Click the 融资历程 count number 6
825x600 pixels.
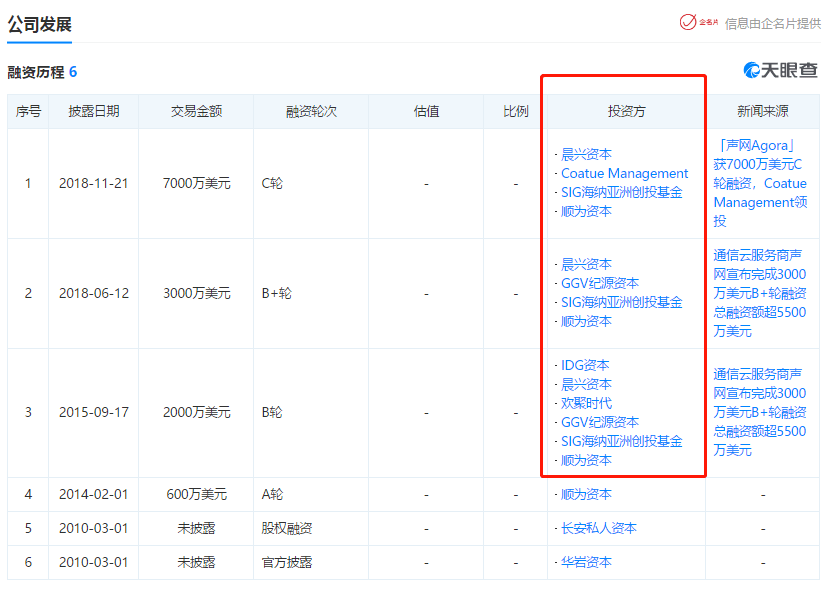pos(73,72)
